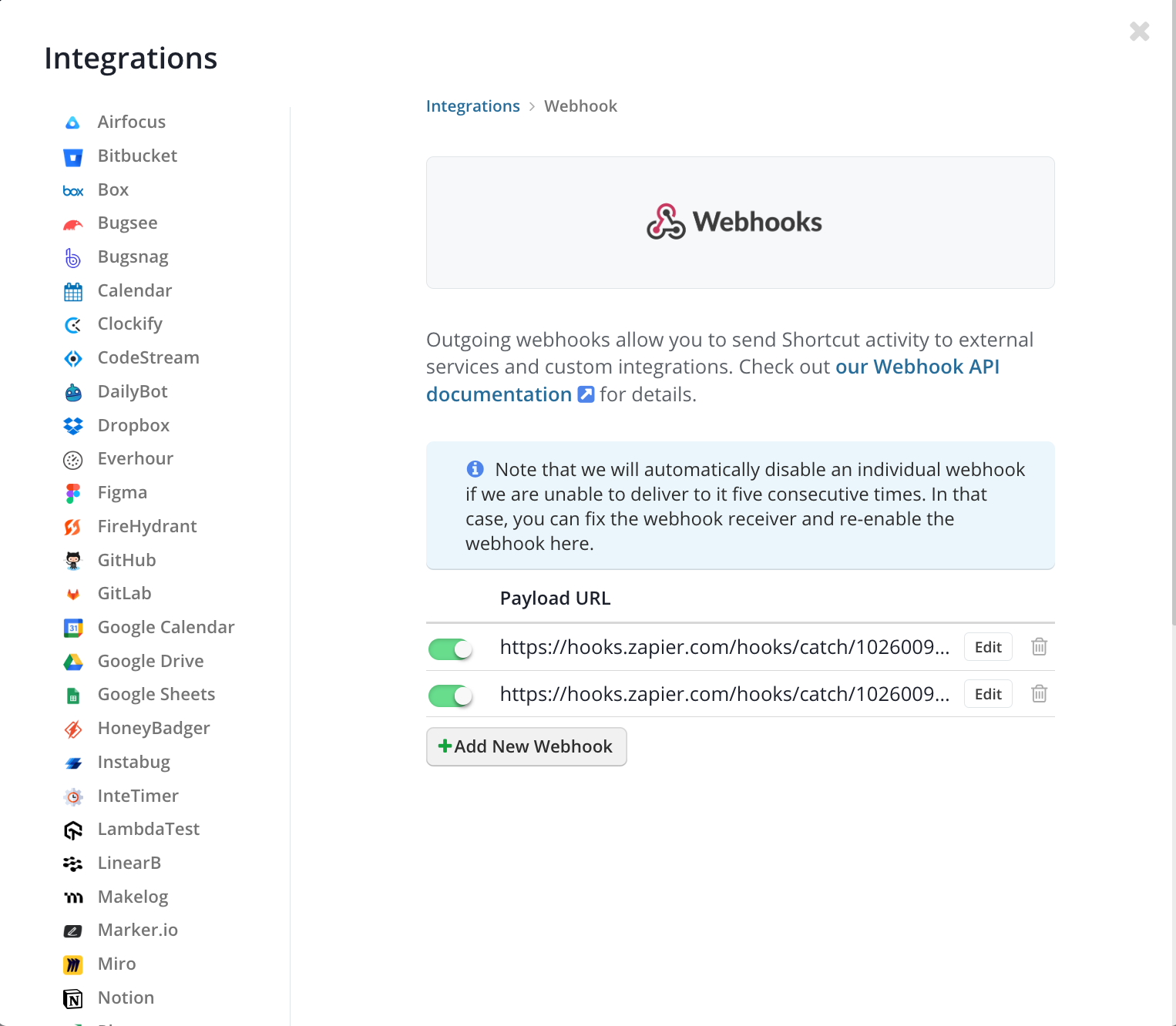Click the LinearB icon
The width and height of the screenshot is (1176, 1026).
tap(72, 864)
